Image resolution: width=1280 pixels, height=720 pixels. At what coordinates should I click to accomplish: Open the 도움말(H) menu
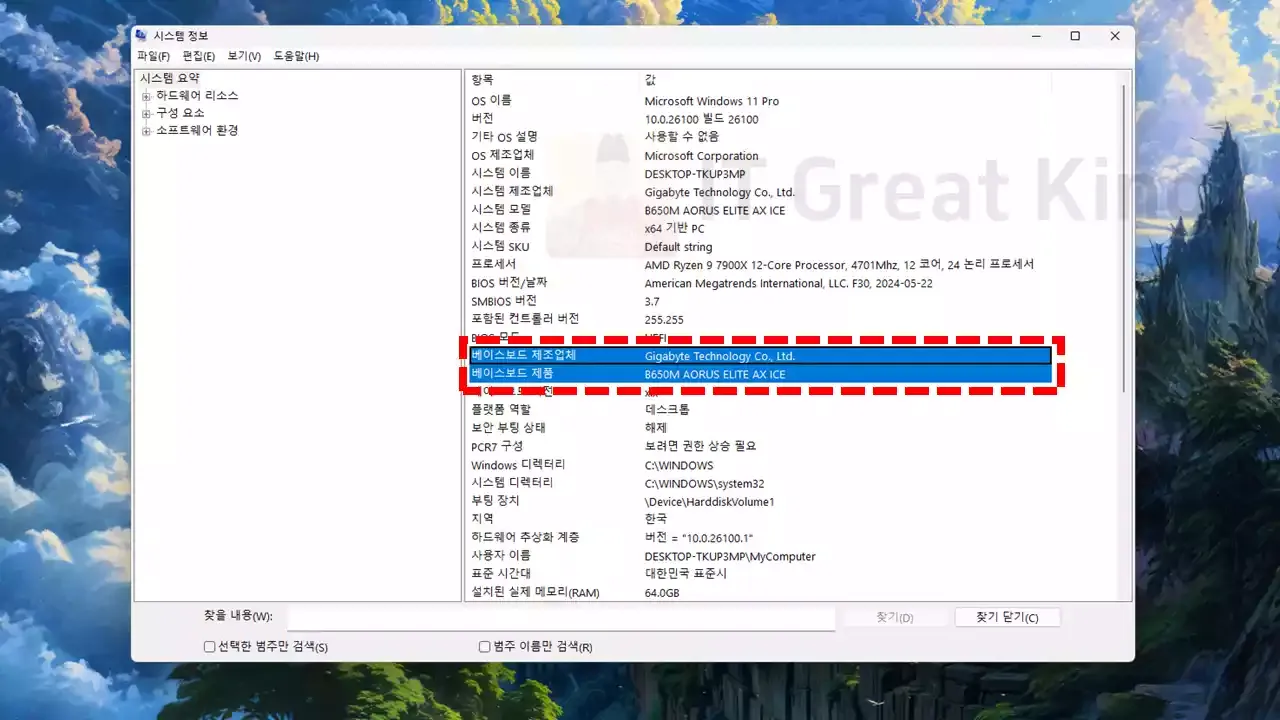296,56
